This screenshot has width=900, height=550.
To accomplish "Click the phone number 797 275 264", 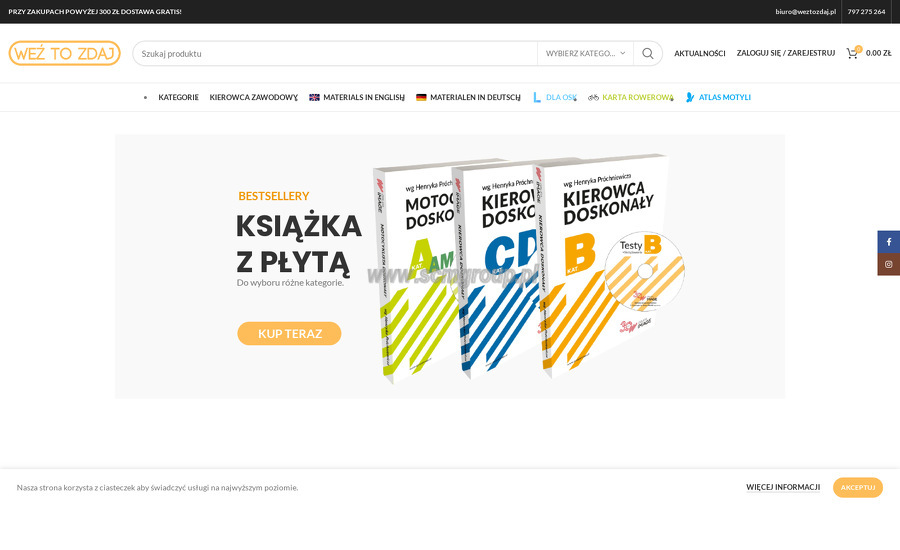I will [x=866, y=11].
